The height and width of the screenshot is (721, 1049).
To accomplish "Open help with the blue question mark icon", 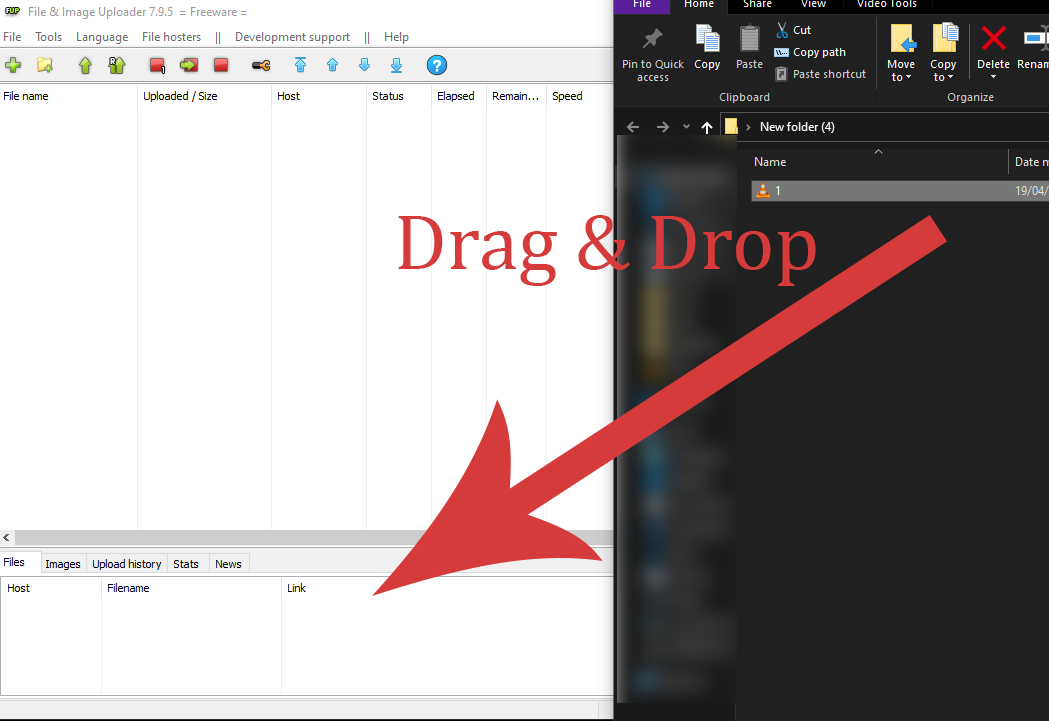I will click(x=436, y=65).
